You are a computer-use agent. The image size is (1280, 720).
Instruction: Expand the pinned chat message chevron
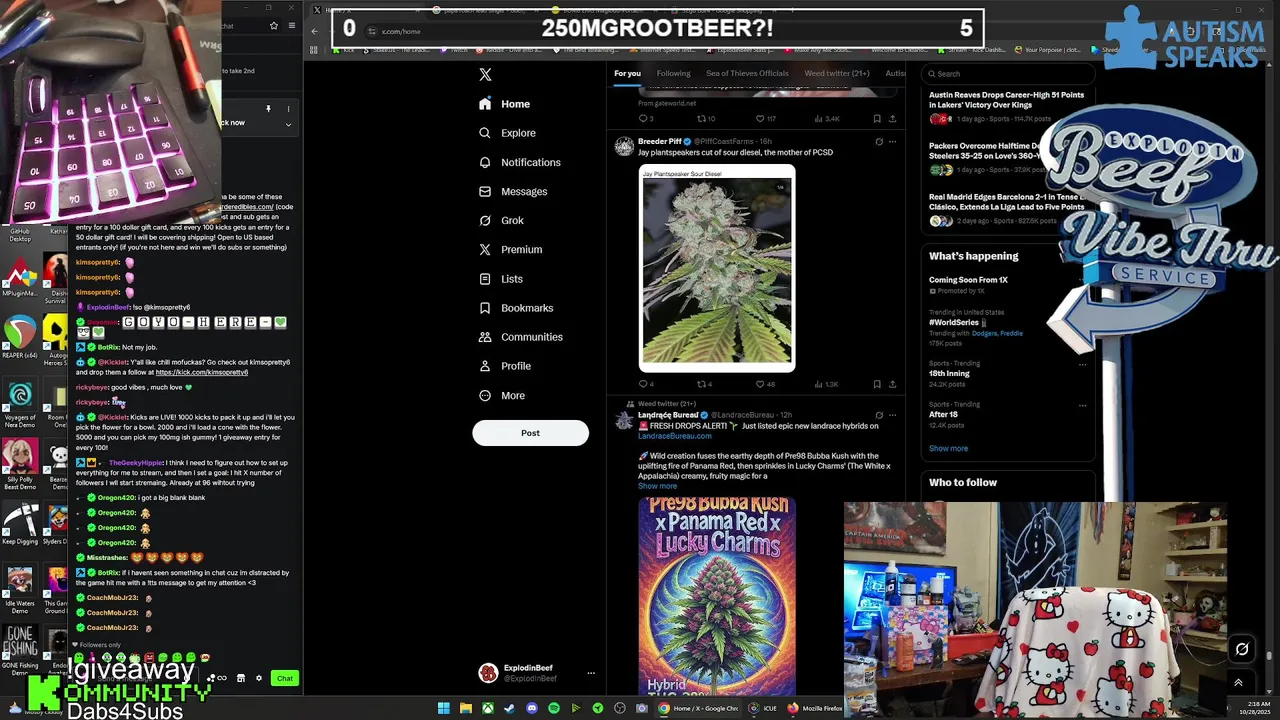[288, 125]
